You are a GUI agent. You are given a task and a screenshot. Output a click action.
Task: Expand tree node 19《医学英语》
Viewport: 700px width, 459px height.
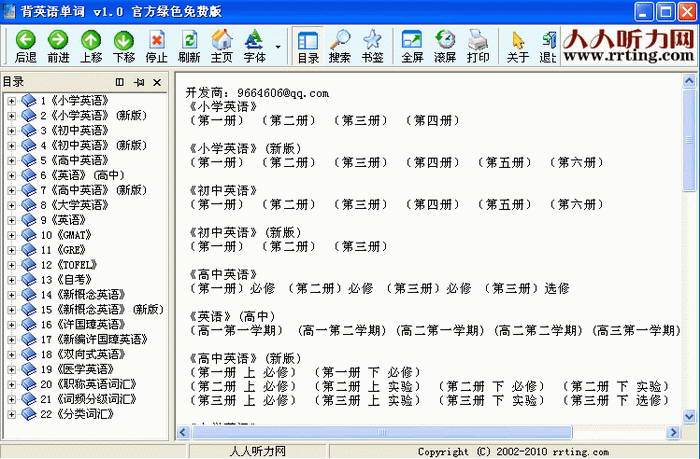(x=12, y=370)
